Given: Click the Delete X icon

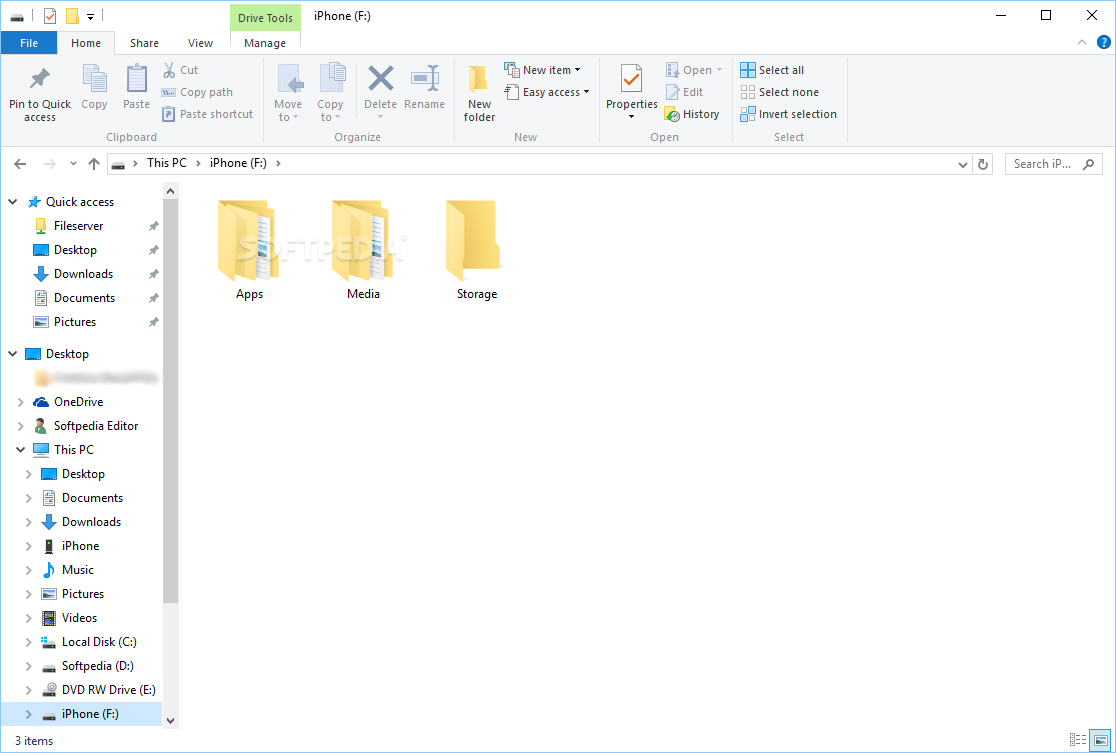Looking at the screenshot, I should (x=380, y=78).
